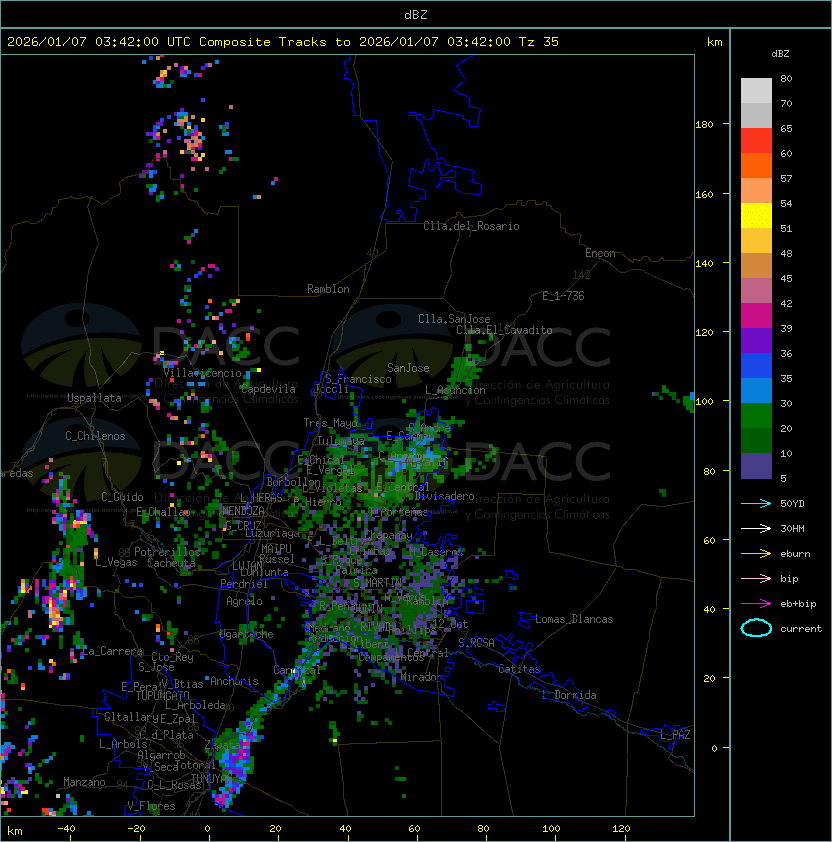This screenshot has height=842, width=832.
Task: Click the 'dBZ' title at the top center
Action: click(x=416, y=15)
